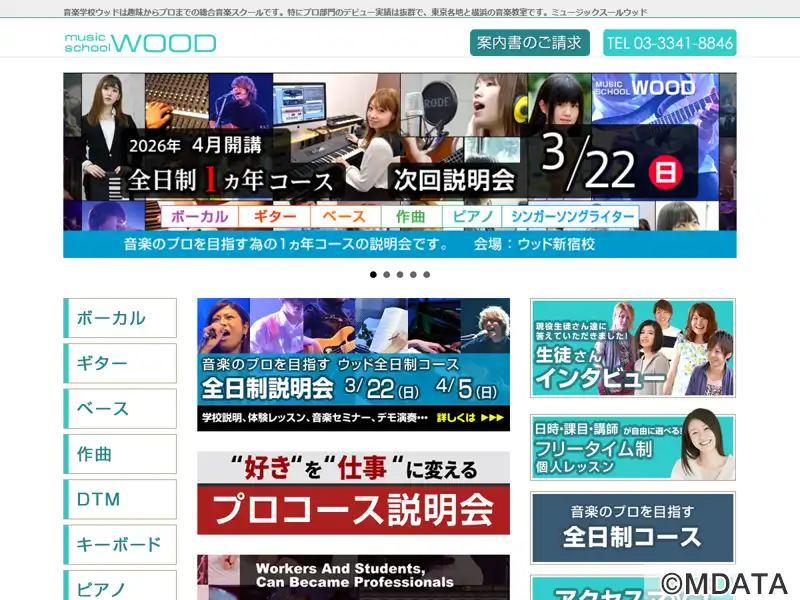Open the 作曲 sidebar menu item

pos(120,454)
